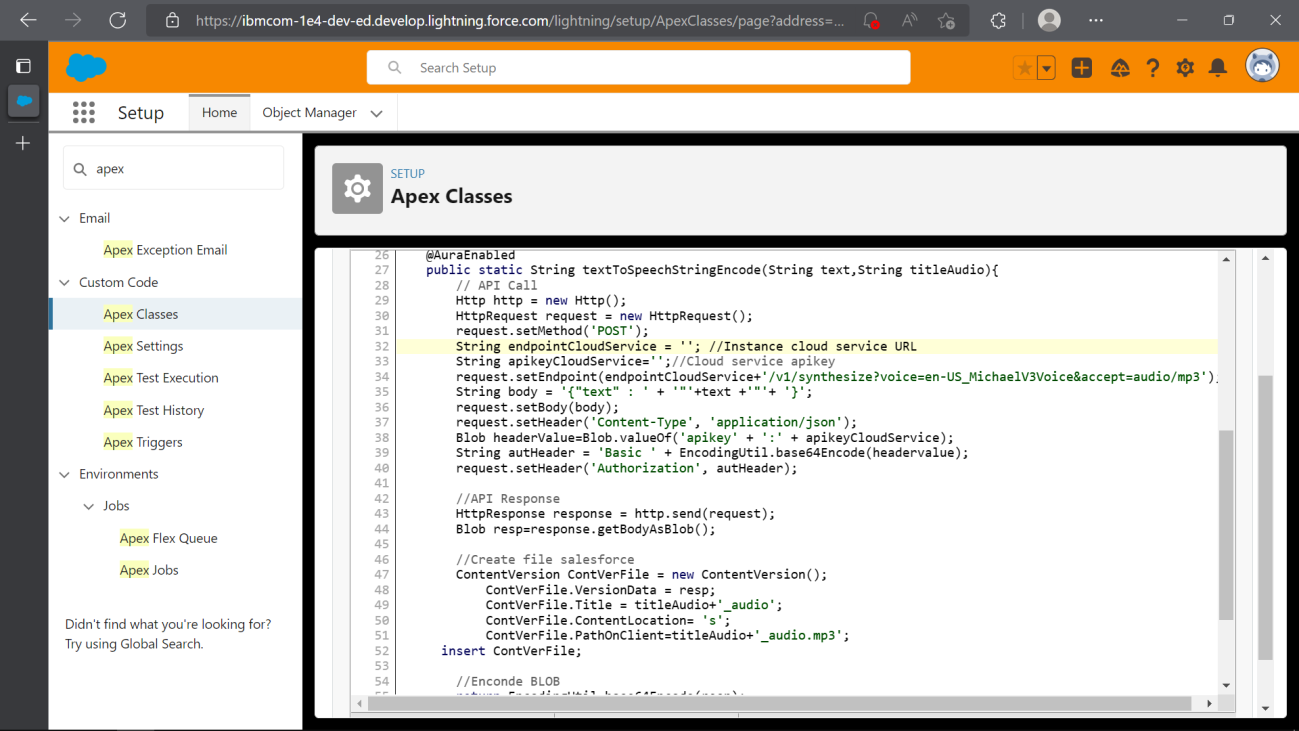Open the Apex Classes setup gear badge
Viewport: 1299px width, 731px height.
click(x=357, y=188)
